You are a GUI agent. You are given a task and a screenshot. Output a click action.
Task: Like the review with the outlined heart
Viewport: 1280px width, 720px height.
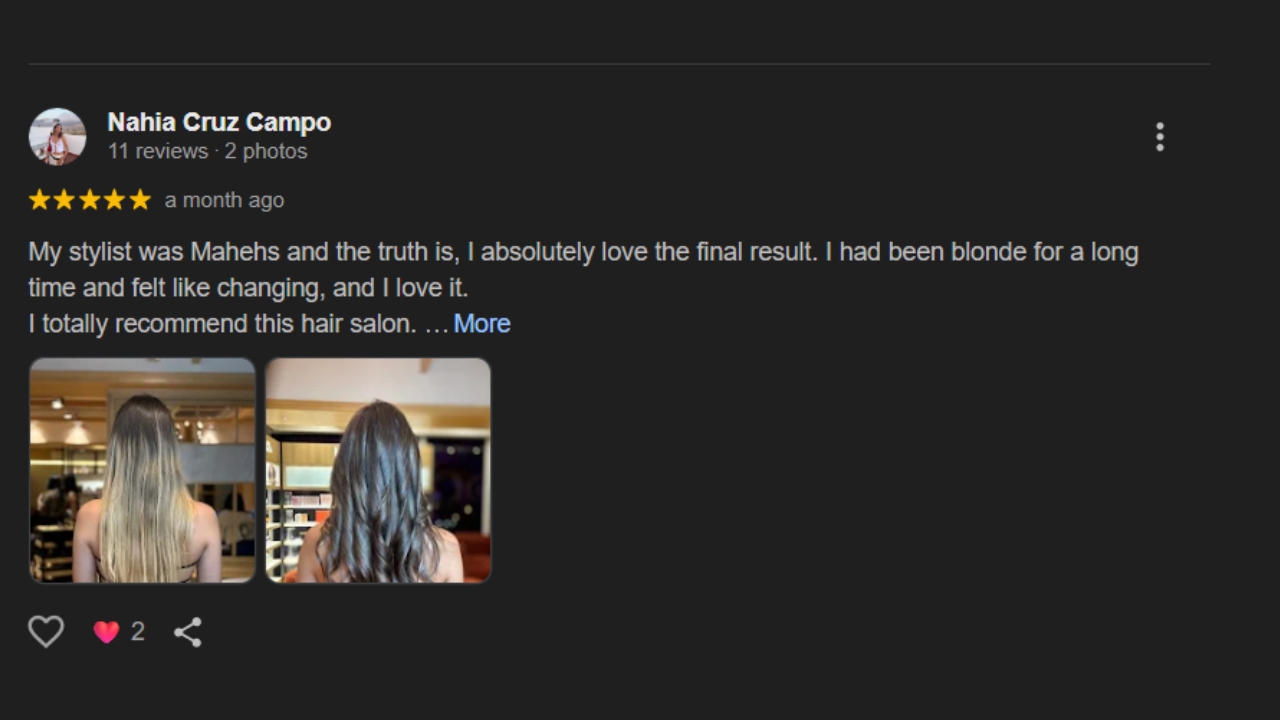46,631
